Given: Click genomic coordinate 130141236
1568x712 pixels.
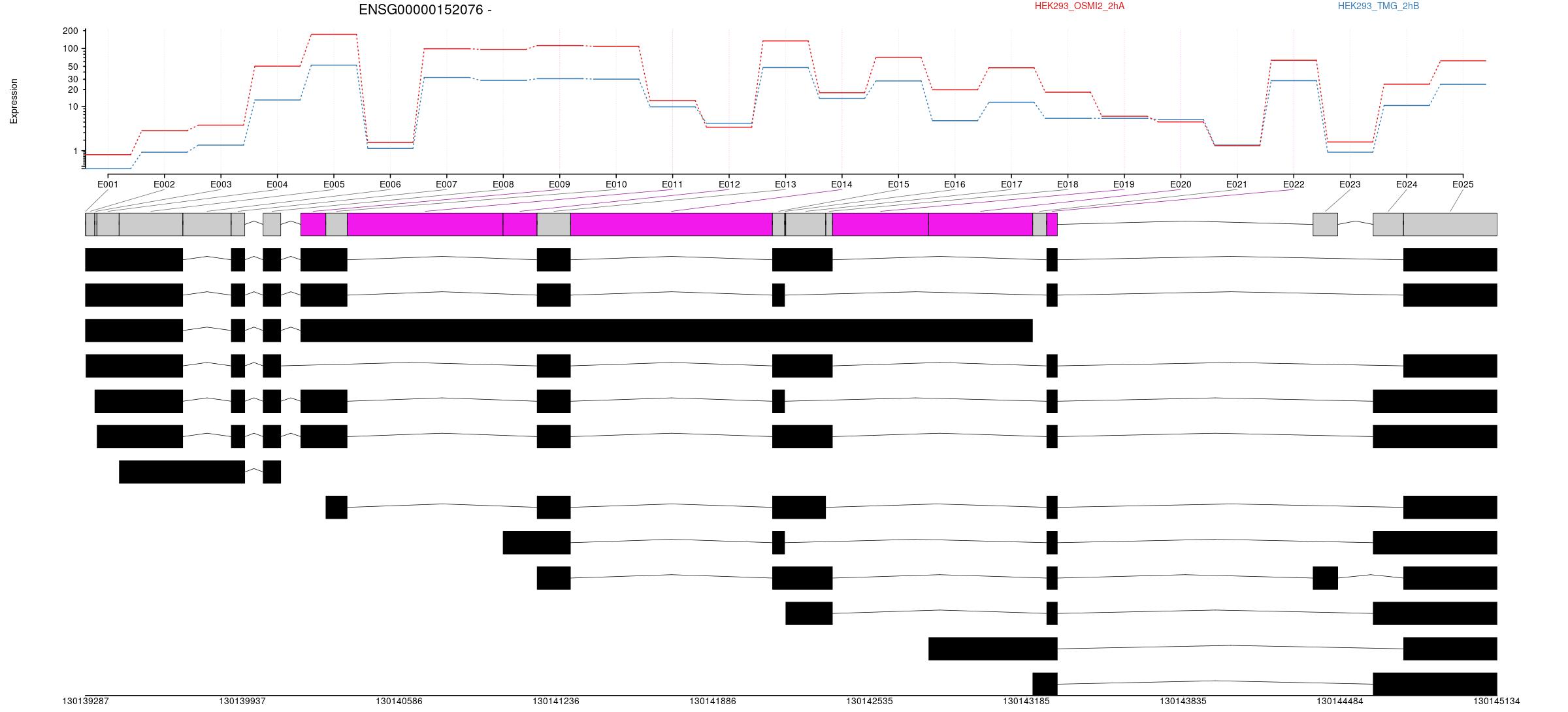Looking at the screenshot, I should [x=556, y=701].
